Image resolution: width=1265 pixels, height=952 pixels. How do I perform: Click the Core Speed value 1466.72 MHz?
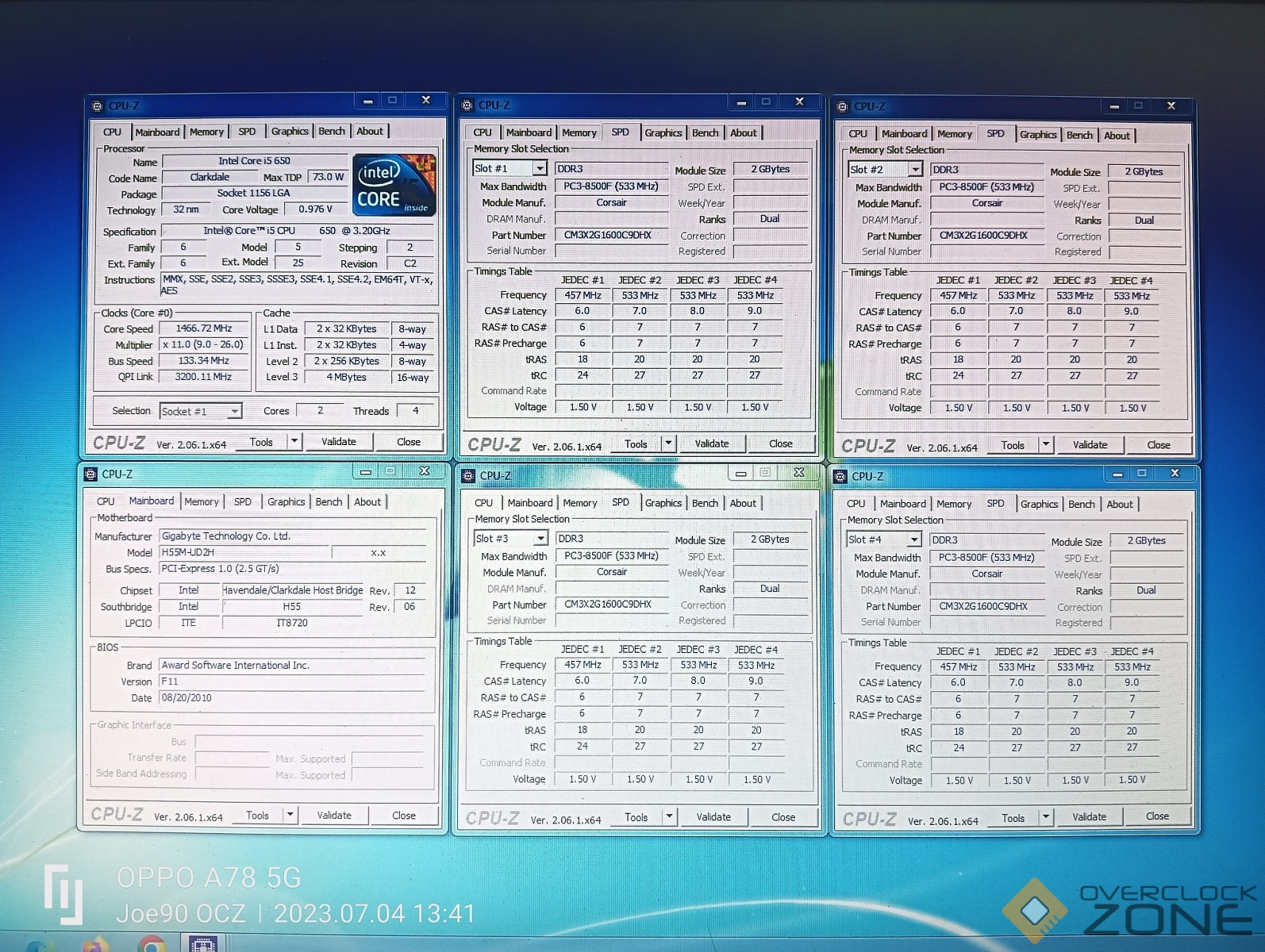[x=204, y=328]
